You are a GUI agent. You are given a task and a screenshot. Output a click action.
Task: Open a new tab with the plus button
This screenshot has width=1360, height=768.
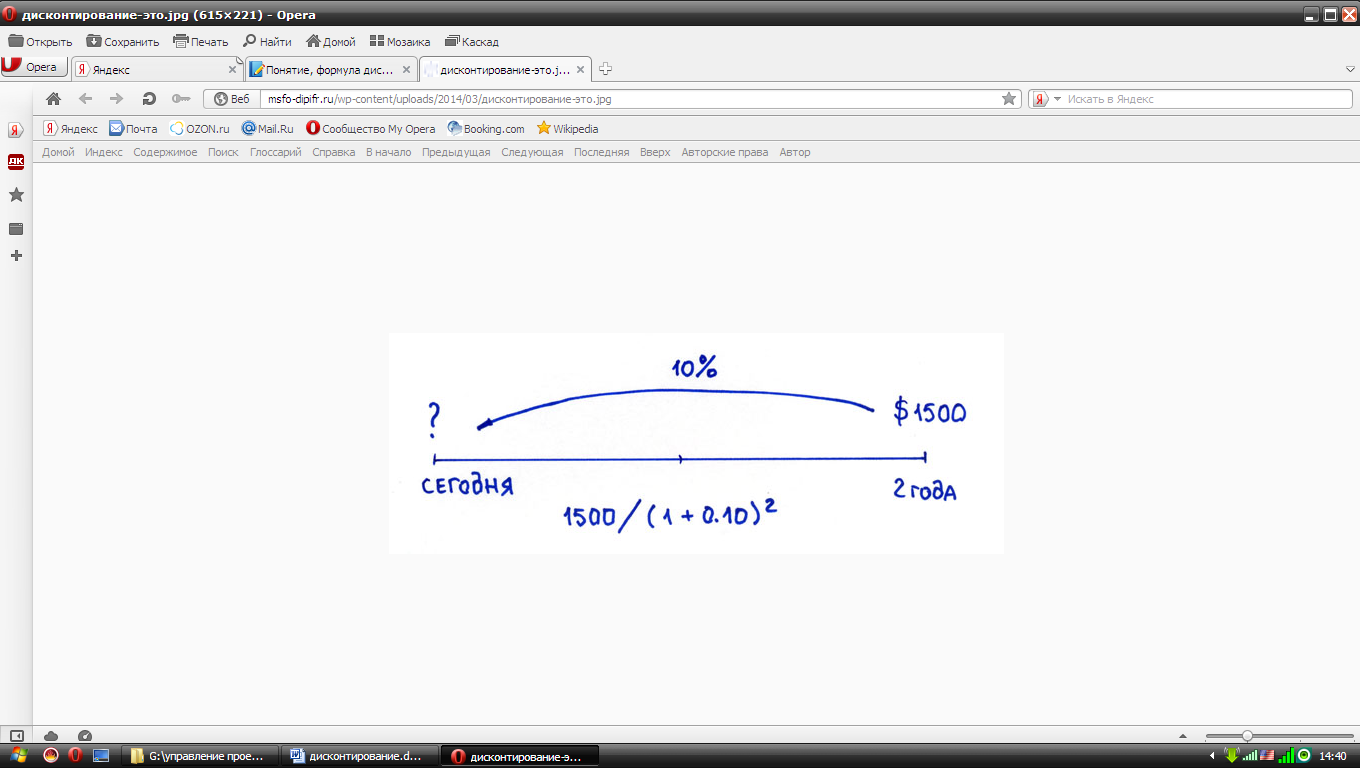[605, 69]
